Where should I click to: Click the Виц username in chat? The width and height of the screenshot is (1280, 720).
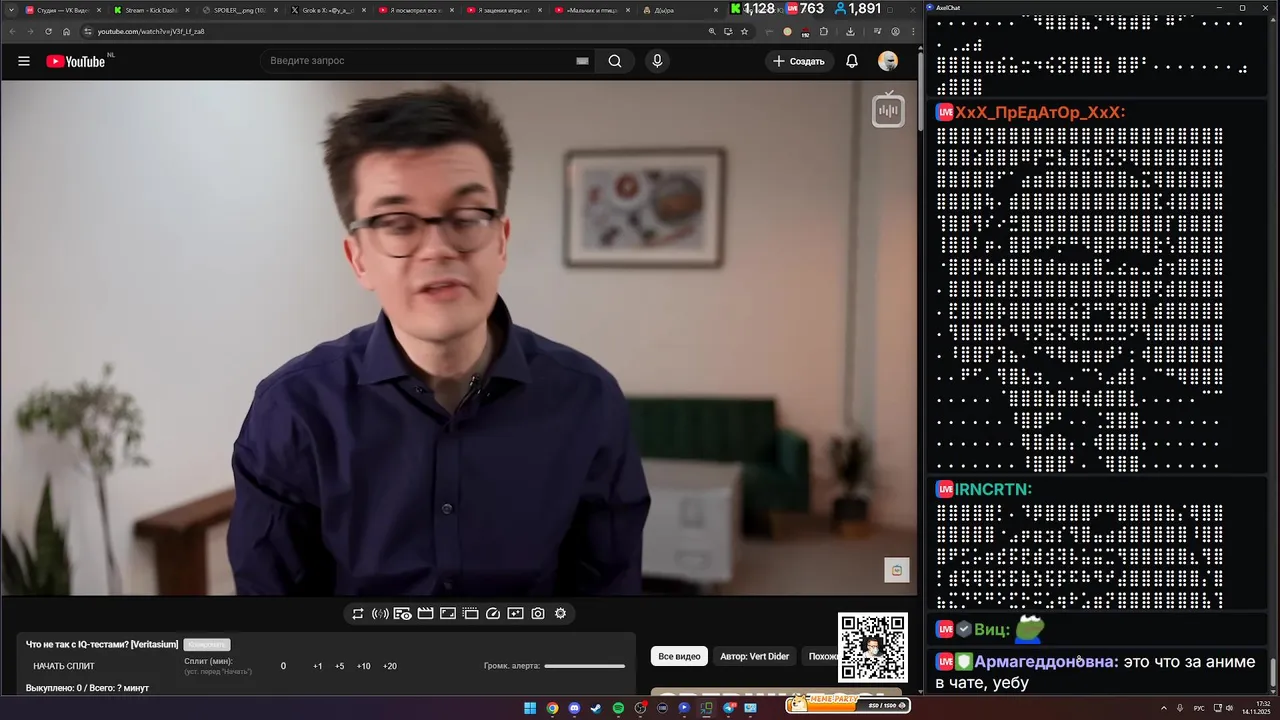tap(992, 629)
